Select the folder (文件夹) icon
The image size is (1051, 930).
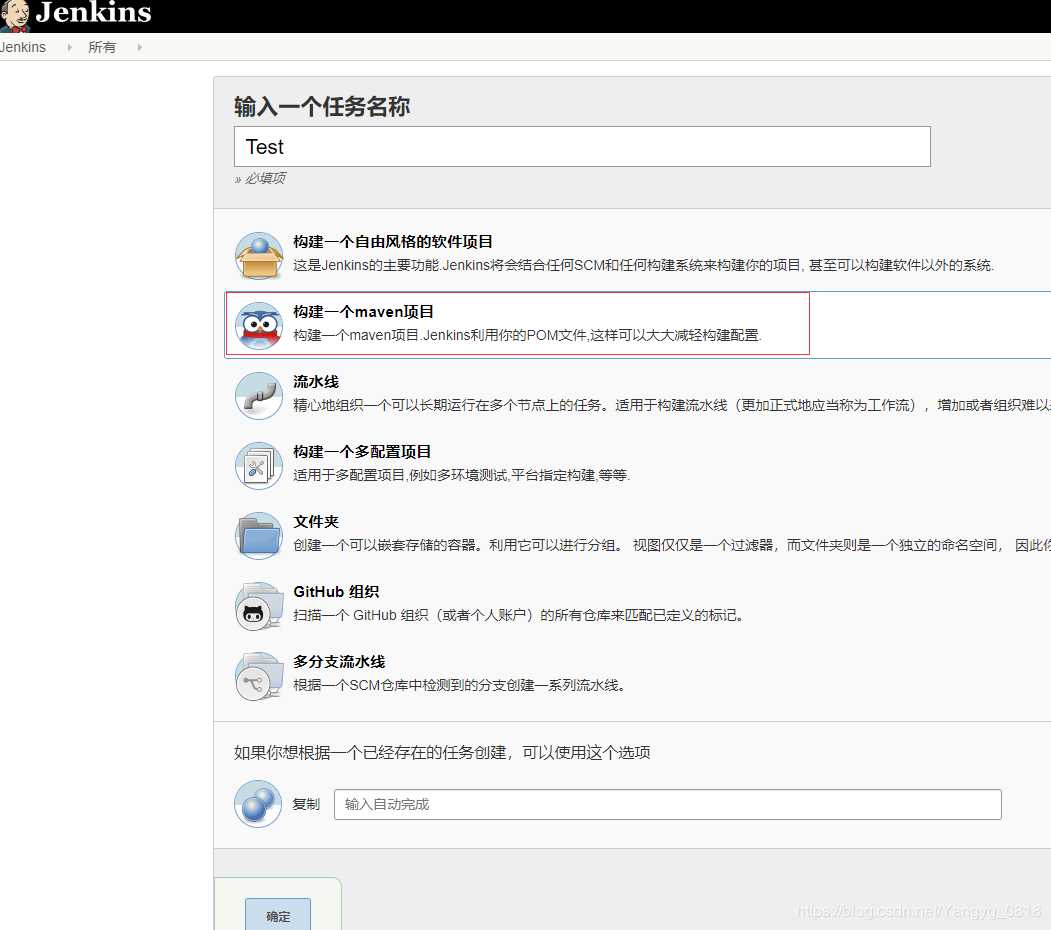pyautogui.click(x=259, y=536)
